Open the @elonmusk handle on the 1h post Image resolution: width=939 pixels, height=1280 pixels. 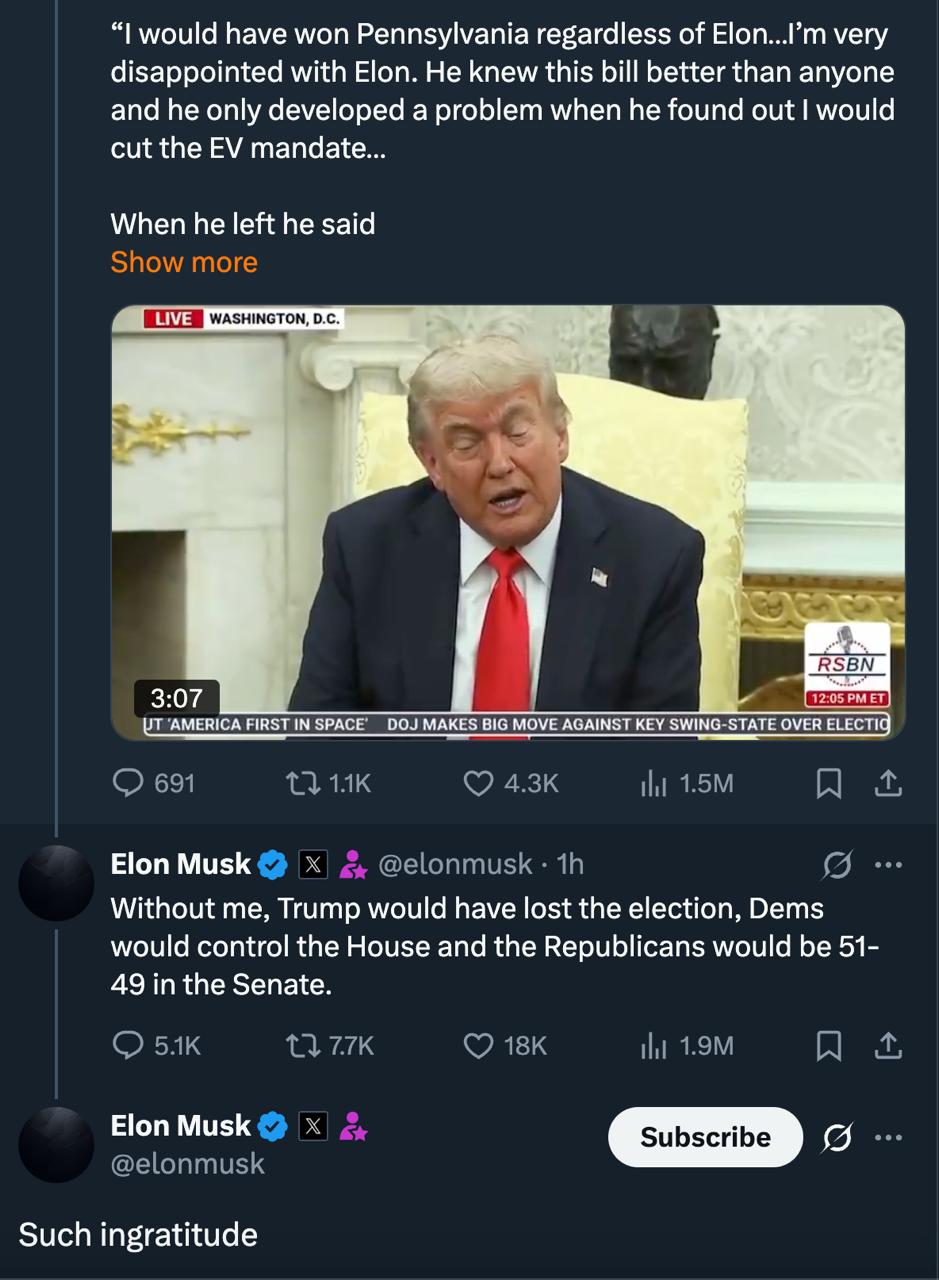tap(455, 864)
